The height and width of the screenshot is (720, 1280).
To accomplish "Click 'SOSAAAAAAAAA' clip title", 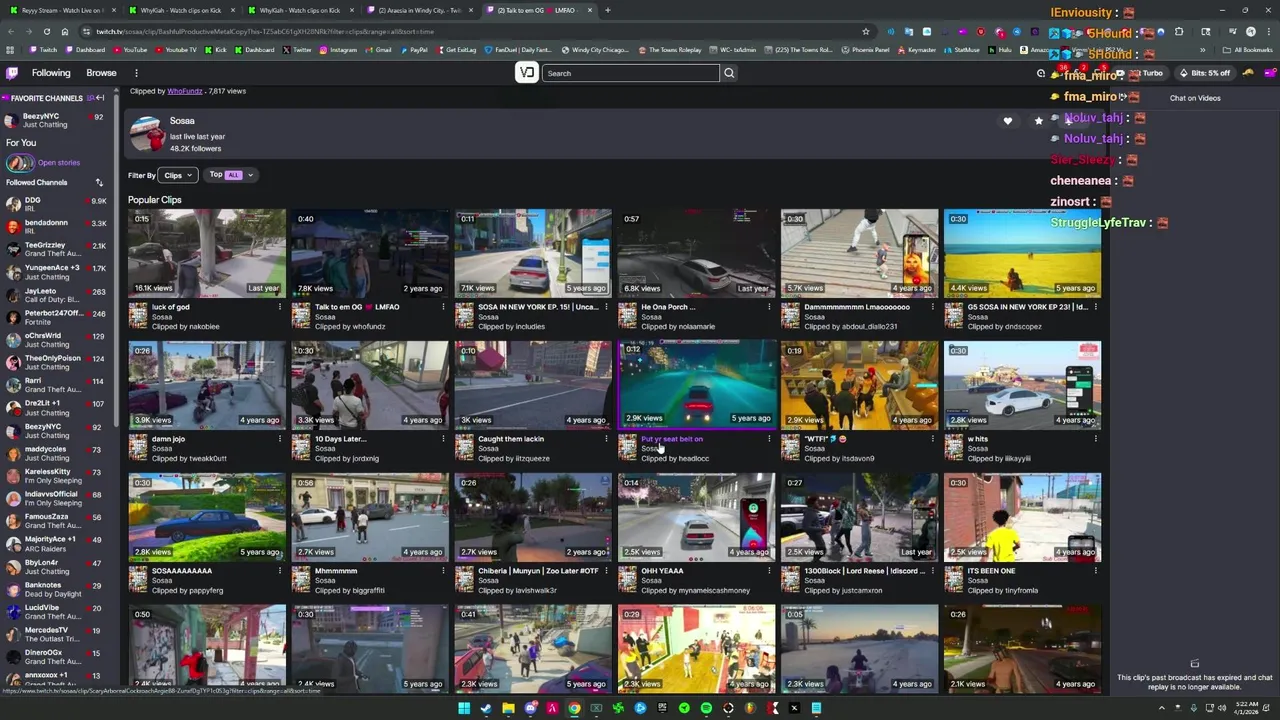I will pos(182,571).
